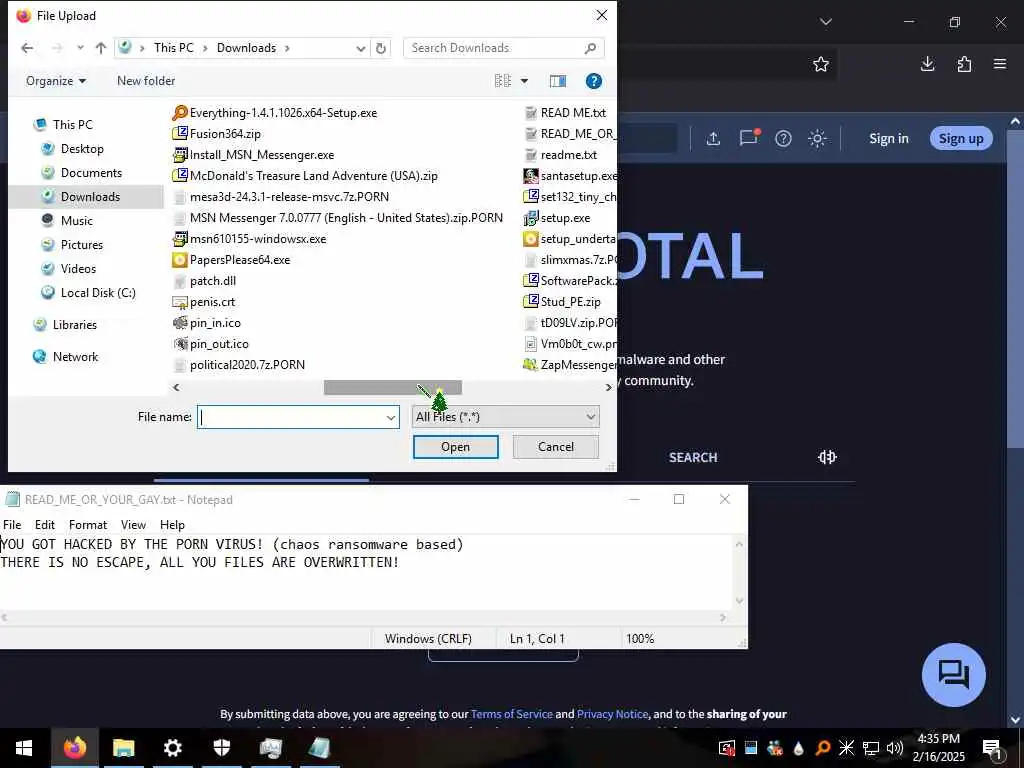Go back in File Upload dialog
Viewport: 1024px width, 768px height.
click(27, 48)
